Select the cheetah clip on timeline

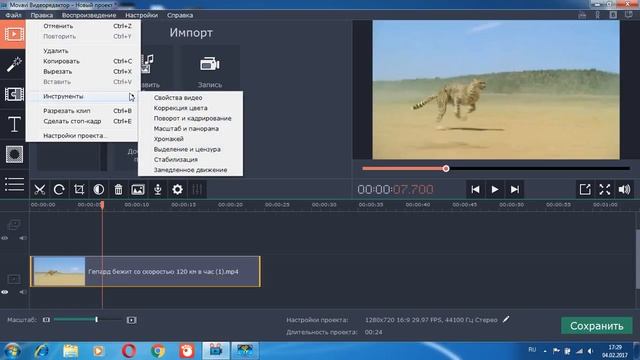145,271
